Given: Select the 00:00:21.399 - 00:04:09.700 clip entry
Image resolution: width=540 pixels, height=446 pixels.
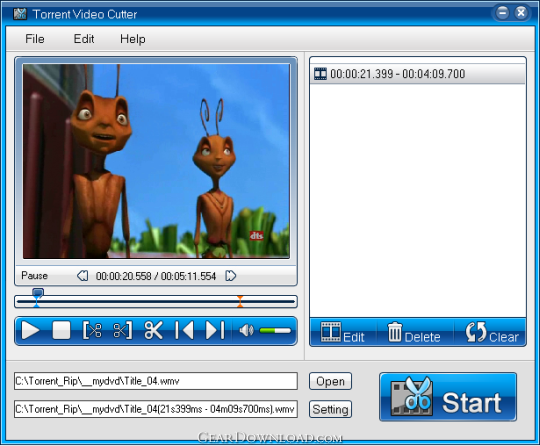Looking at the screenshot, I should [x=418, y=74].
